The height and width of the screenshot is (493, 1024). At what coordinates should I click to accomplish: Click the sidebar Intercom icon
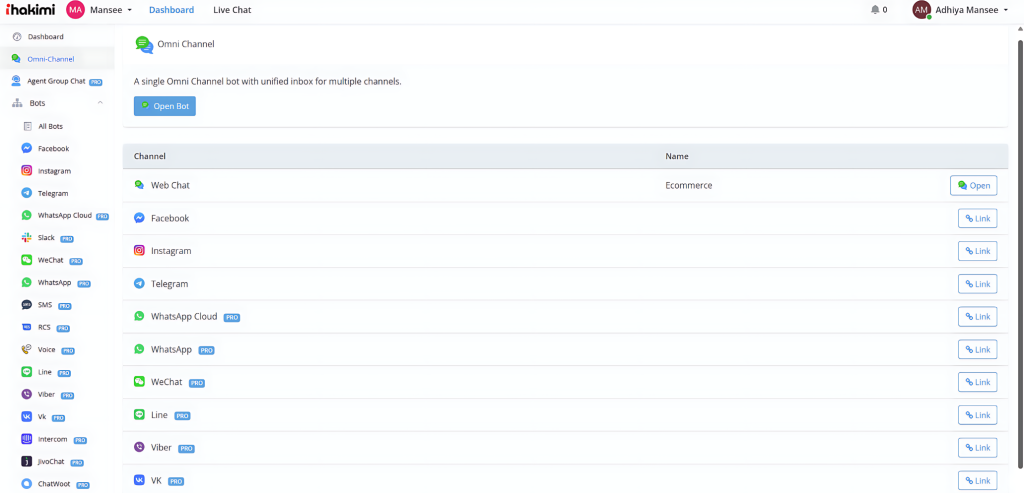click(27, 439)
